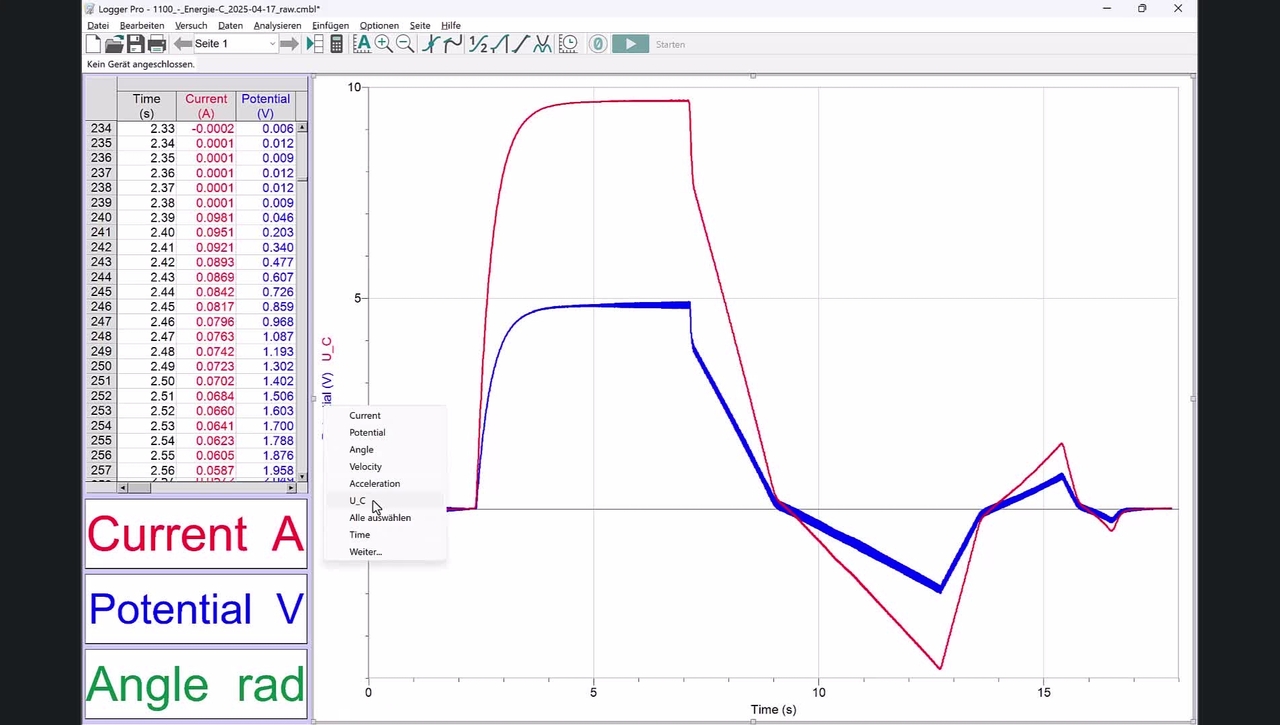Image resolution: width=1280 pixels, height=725 pixels.
Task: Click the New file icon
Action: [93, 44]
